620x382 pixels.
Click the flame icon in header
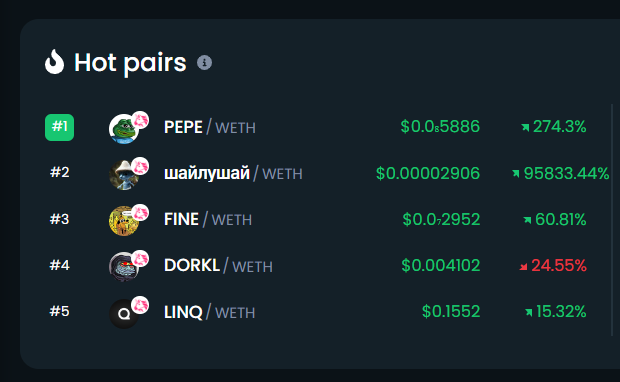pyautogui.click(x=54, y=62)
